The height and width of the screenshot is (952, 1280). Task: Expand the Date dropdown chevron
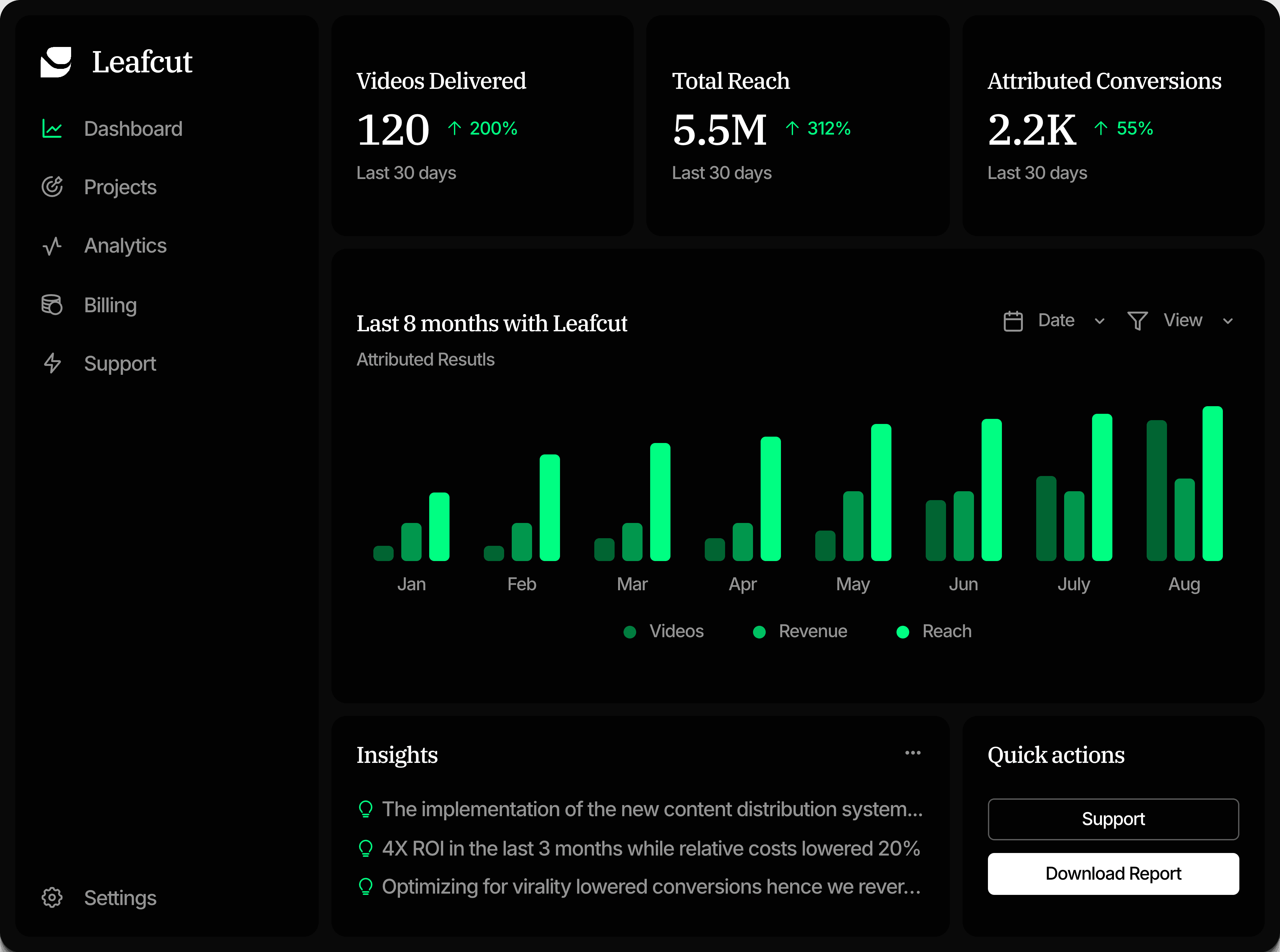(x=1099, y=321)
